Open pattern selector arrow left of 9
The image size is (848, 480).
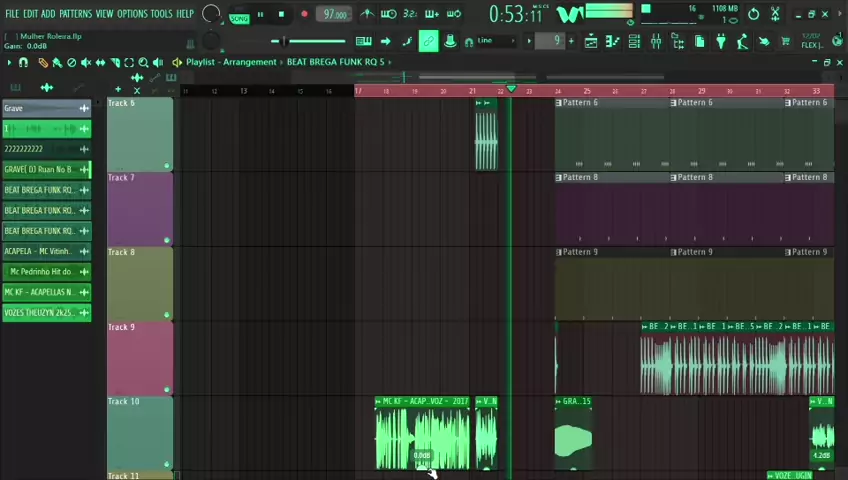[x=529, y=41]
